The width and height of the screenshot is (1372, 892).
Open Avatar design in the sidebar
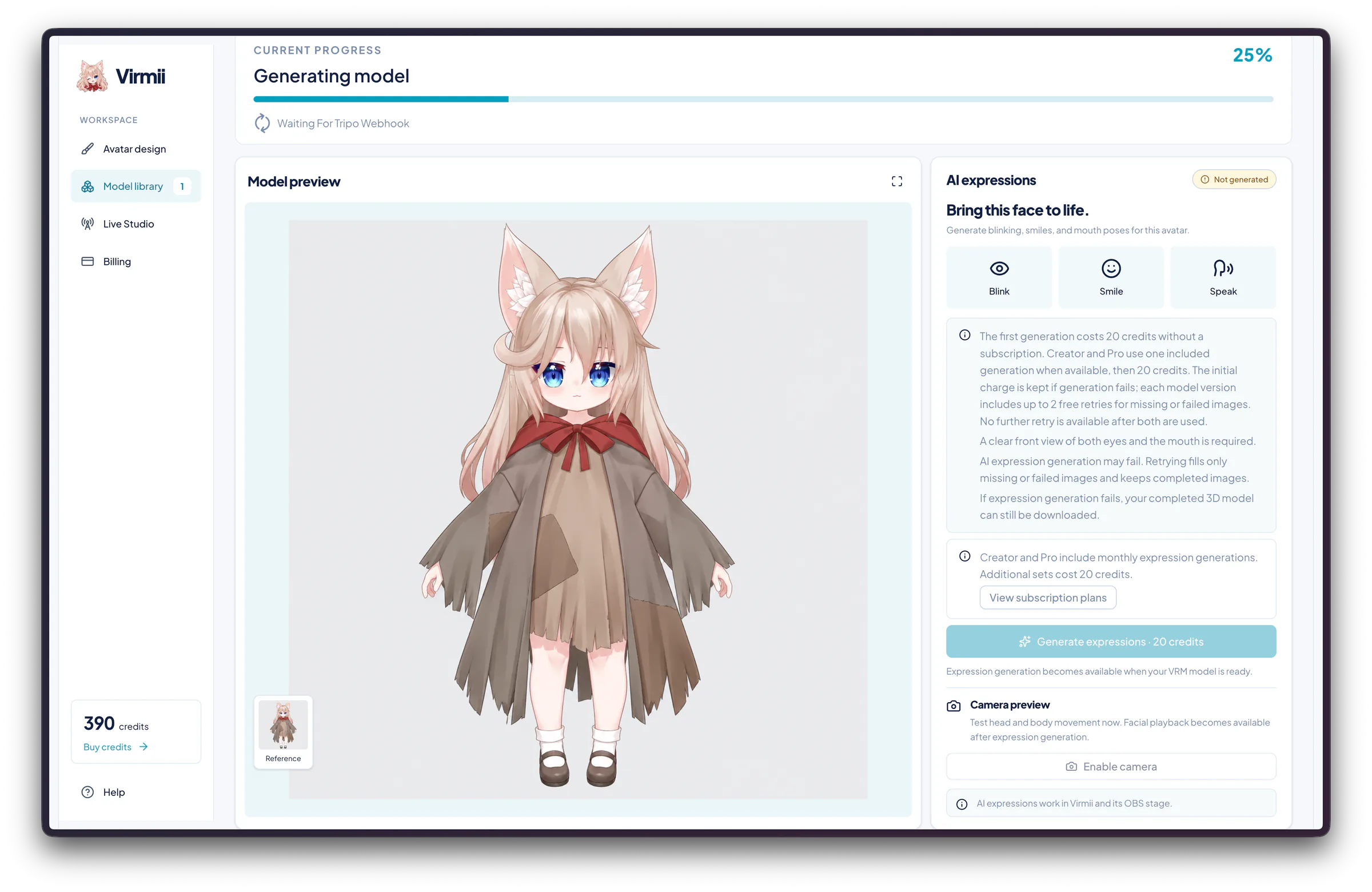[x=136, y=149]
